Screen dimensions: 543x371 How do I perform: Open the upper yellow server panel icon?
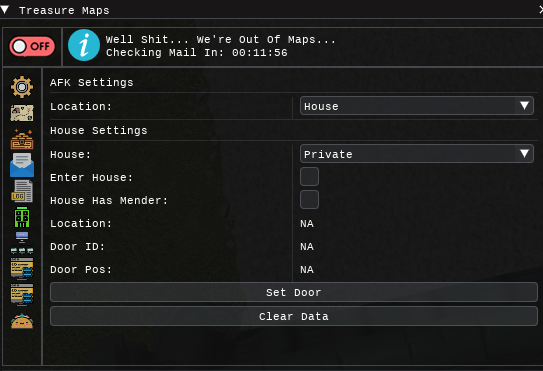(x=22, y=268)
